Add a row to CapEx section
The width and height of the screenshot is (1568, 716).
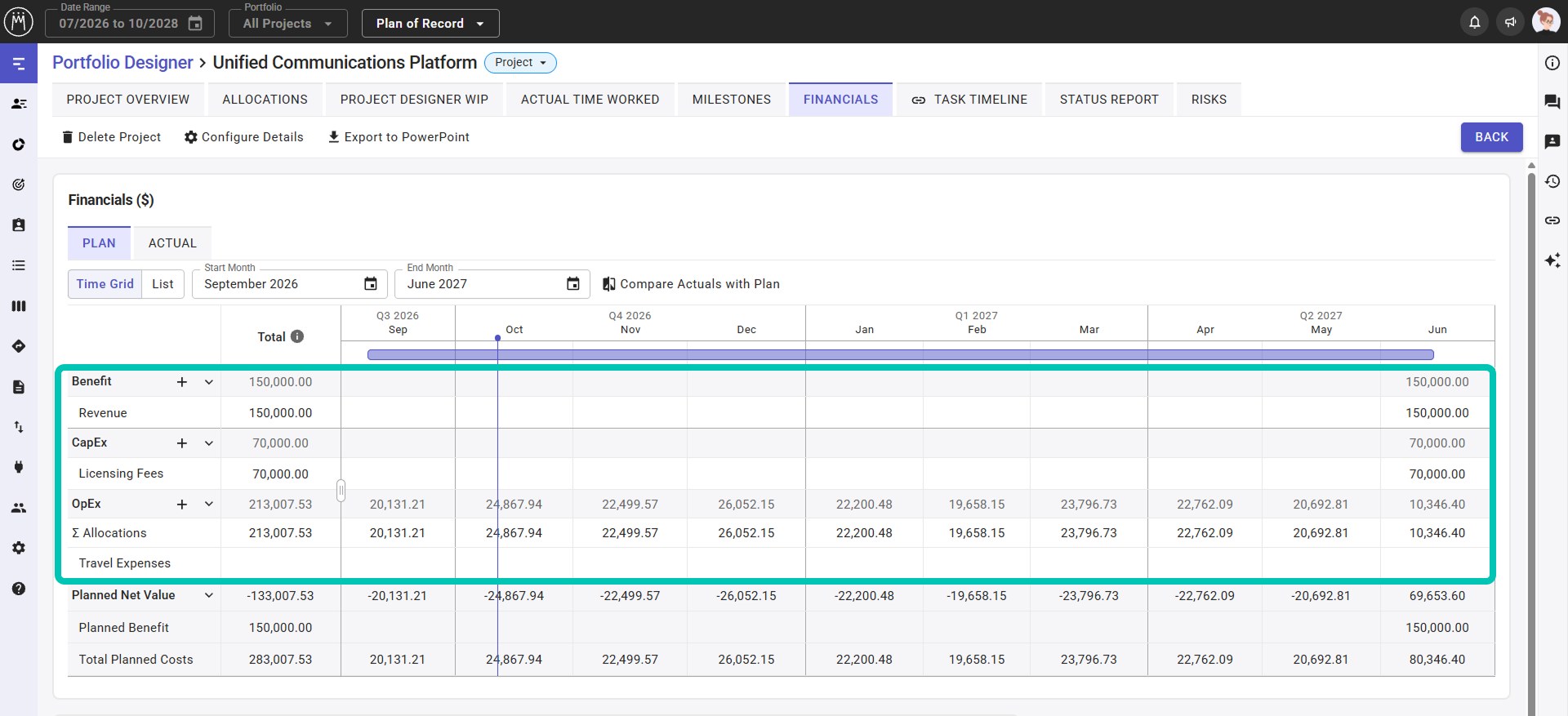[x=182, y=443]
